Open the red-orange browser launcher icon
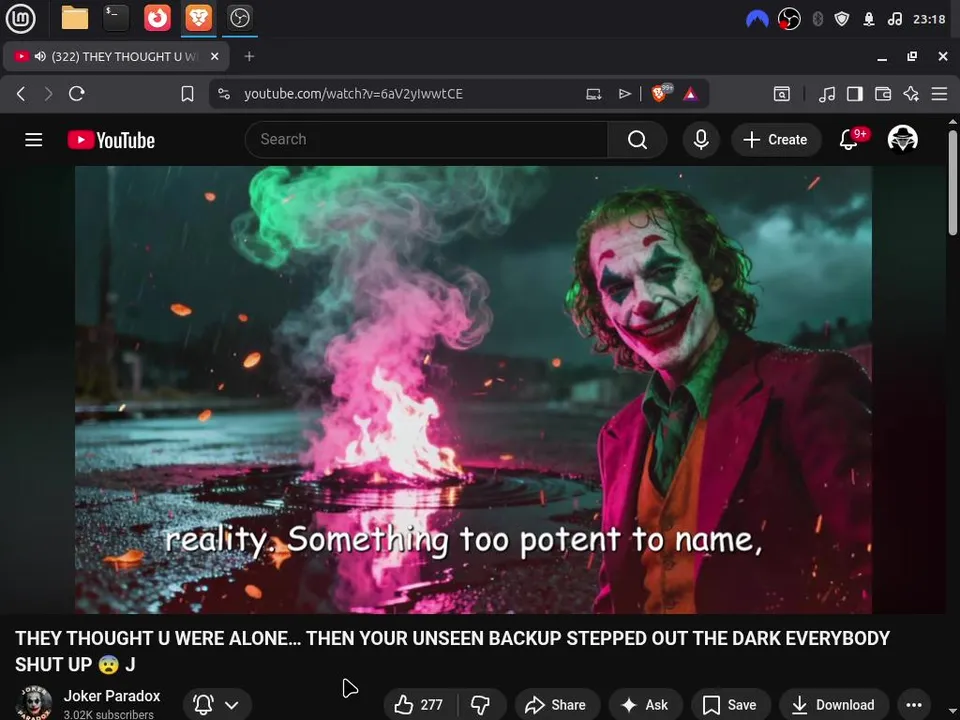Viewport: 960px width, 720px height. point(157,18)
